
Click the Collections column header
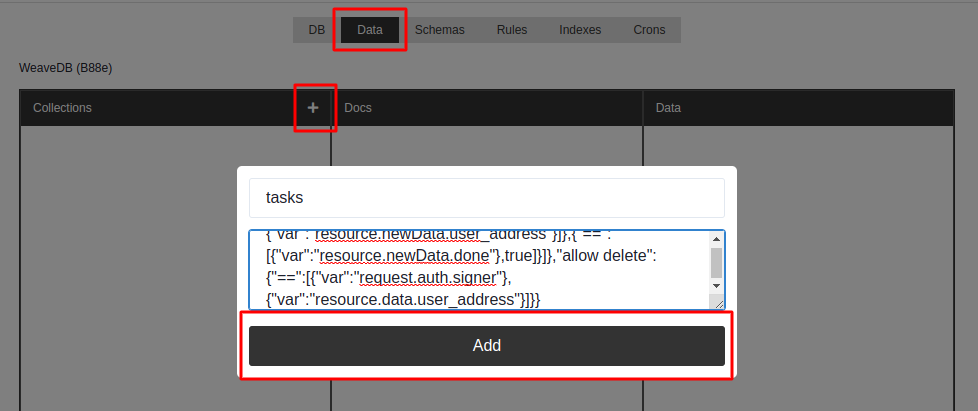(x=62, y=108)
